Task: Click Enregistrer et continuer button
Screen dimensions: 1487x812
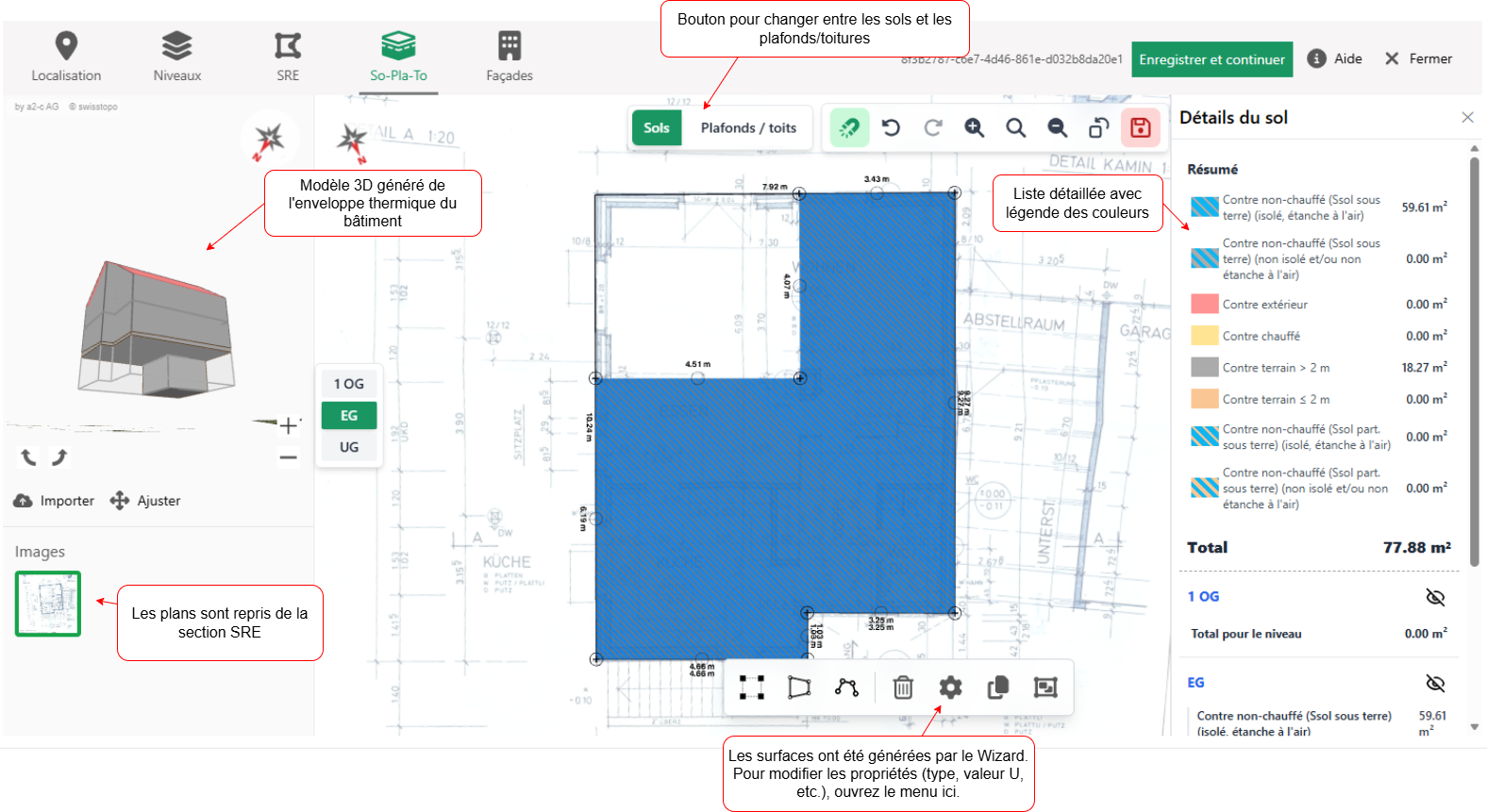Action: click(1211, 59)
